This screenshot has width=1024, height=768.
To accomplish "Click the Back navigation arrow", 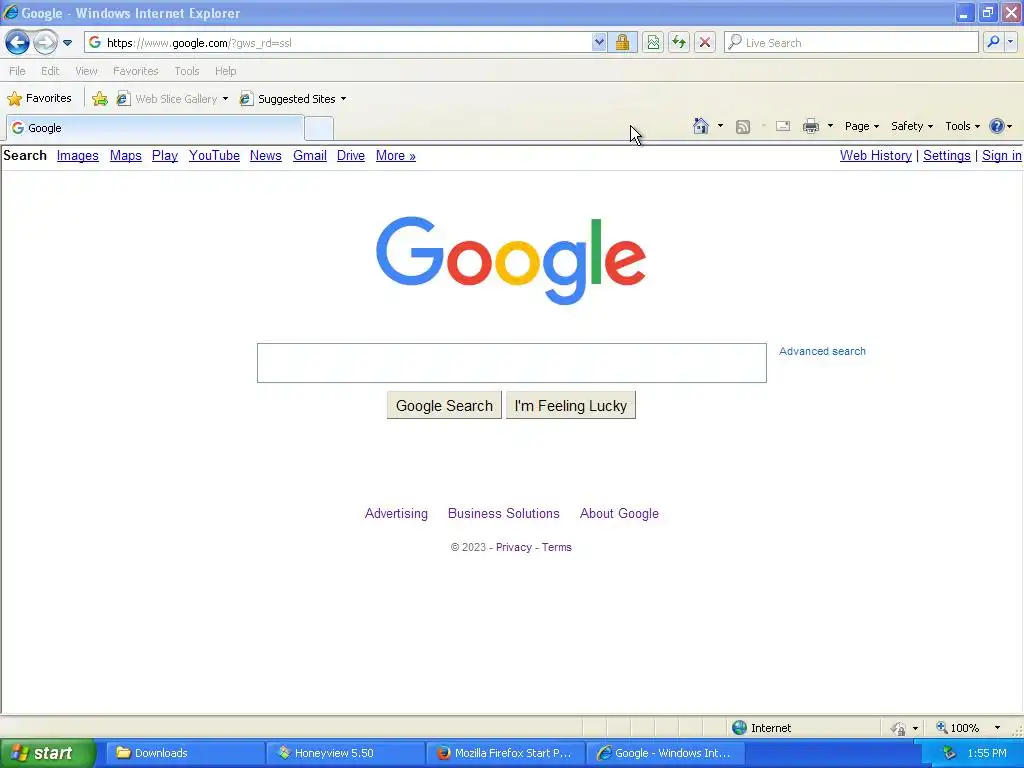I will pos(17,43).
